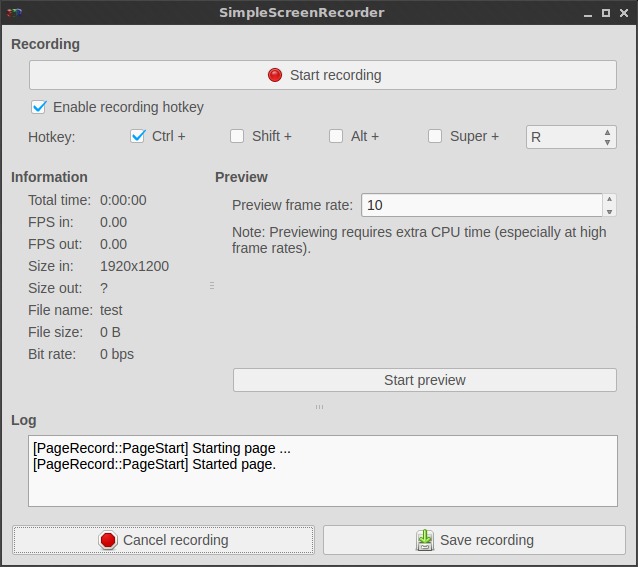Close the SimpleScreenRecorder window
The height and width of the screenshot is (567, 638).
[x=624, y=13]
